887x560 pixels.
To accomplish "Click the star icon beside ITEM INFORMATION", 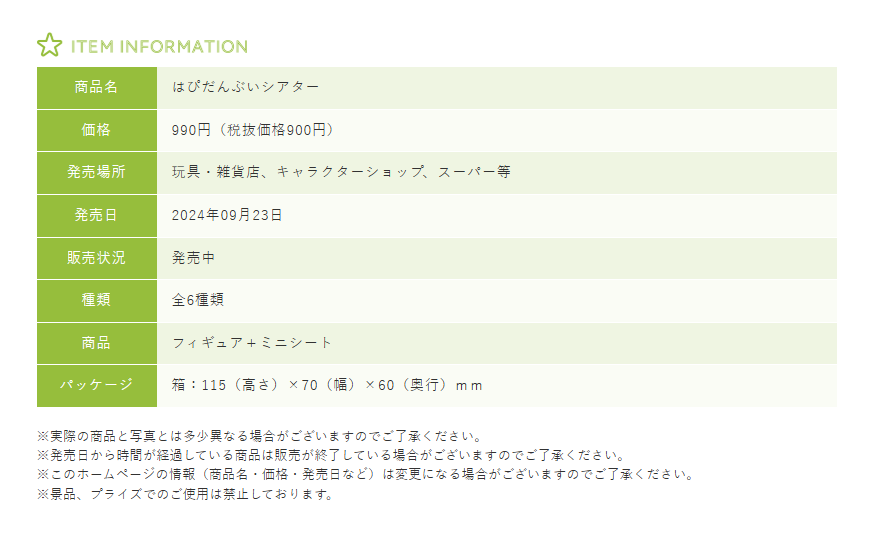I will point(49,45).
